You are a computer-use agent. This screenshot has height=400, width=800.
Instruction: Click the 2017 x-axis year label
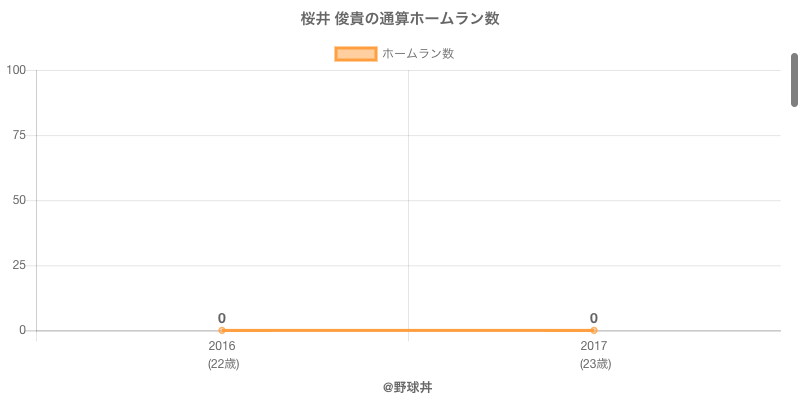click(x=594, y=346)
